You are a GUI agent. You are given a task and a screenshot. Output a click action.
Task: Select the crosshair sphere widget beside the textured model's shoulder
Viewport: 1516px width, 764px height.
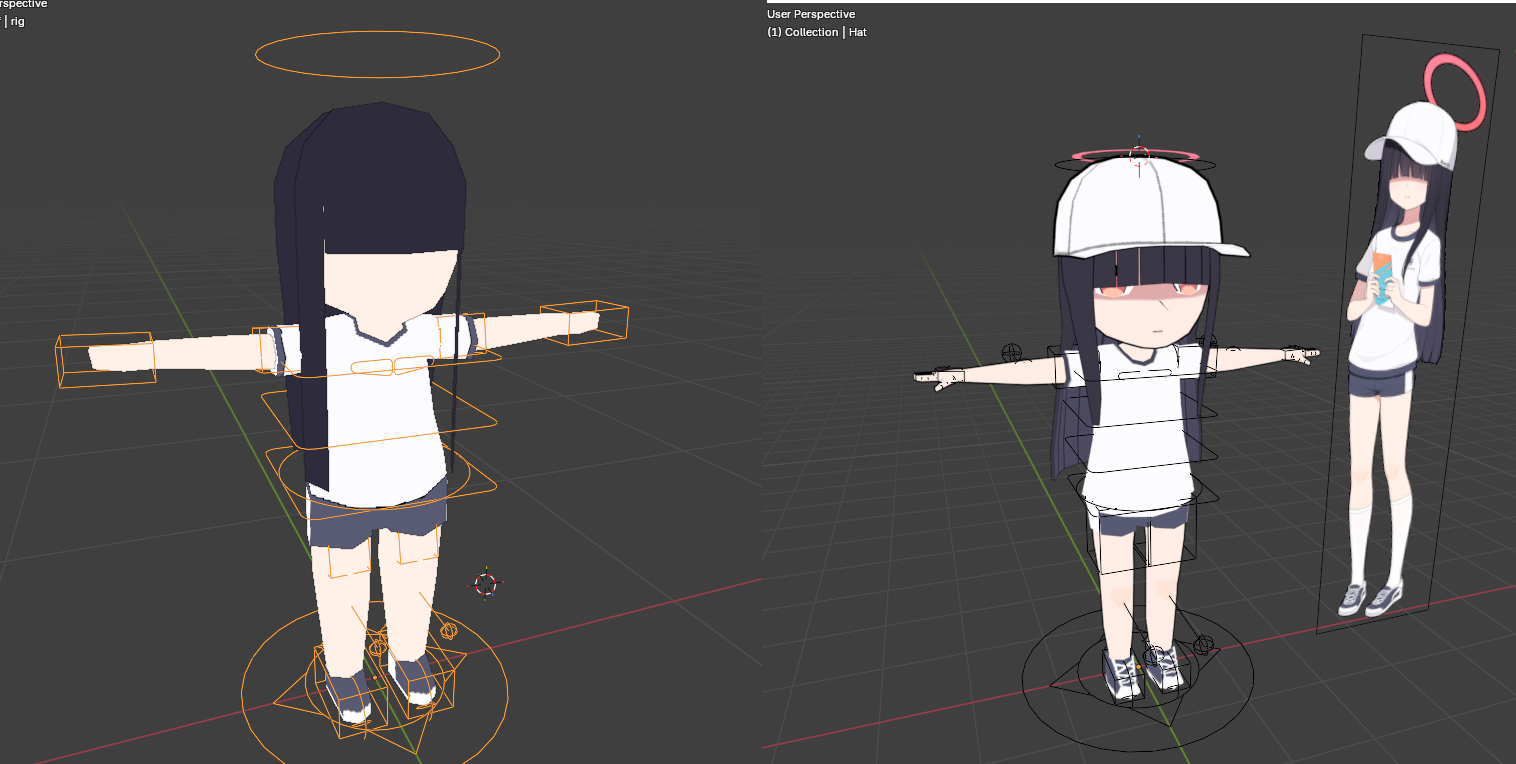tap(1012, 352)
